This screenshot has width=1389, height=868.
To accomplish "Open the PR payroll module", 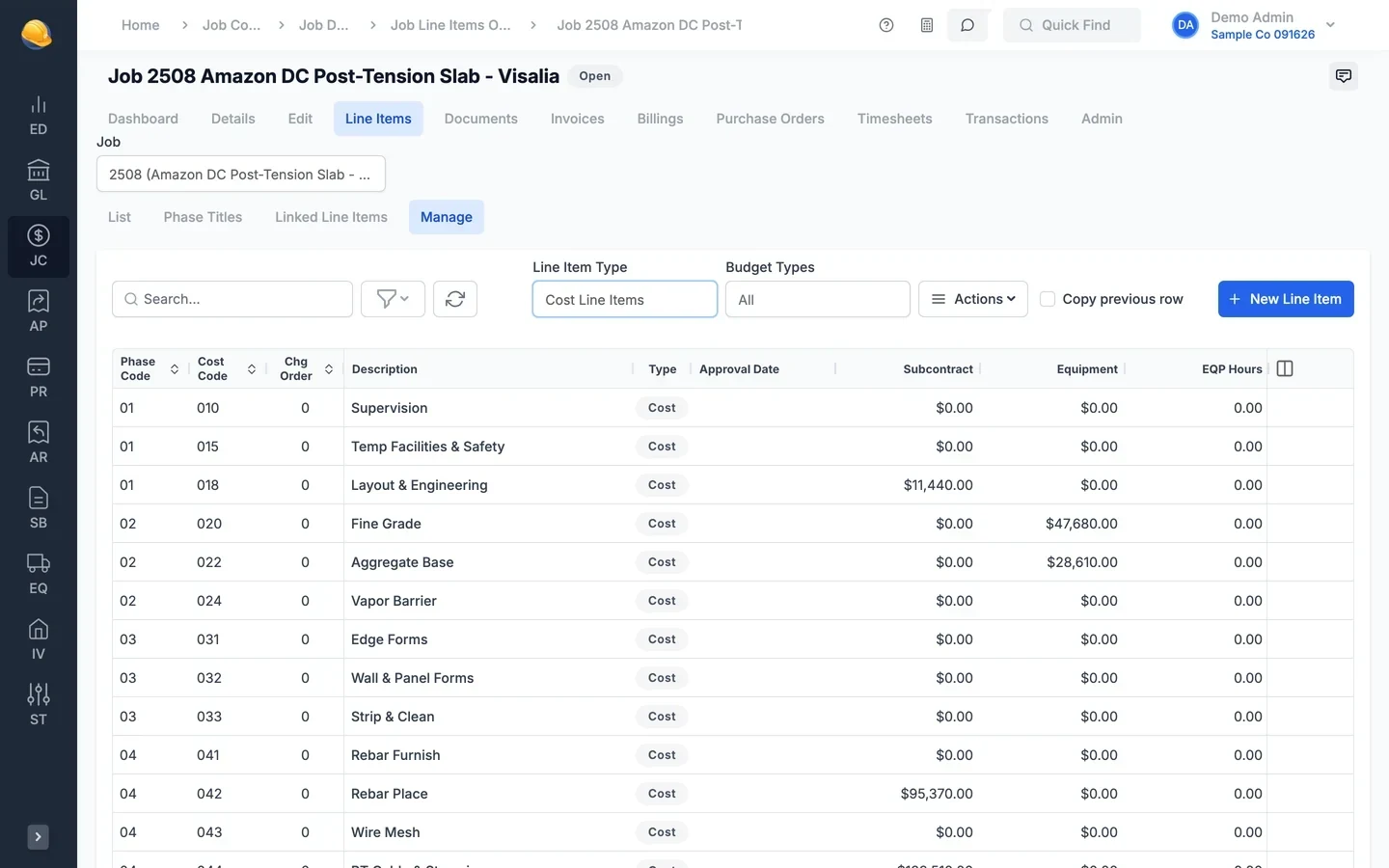I will pyautogui.click(x=38, y=378).
